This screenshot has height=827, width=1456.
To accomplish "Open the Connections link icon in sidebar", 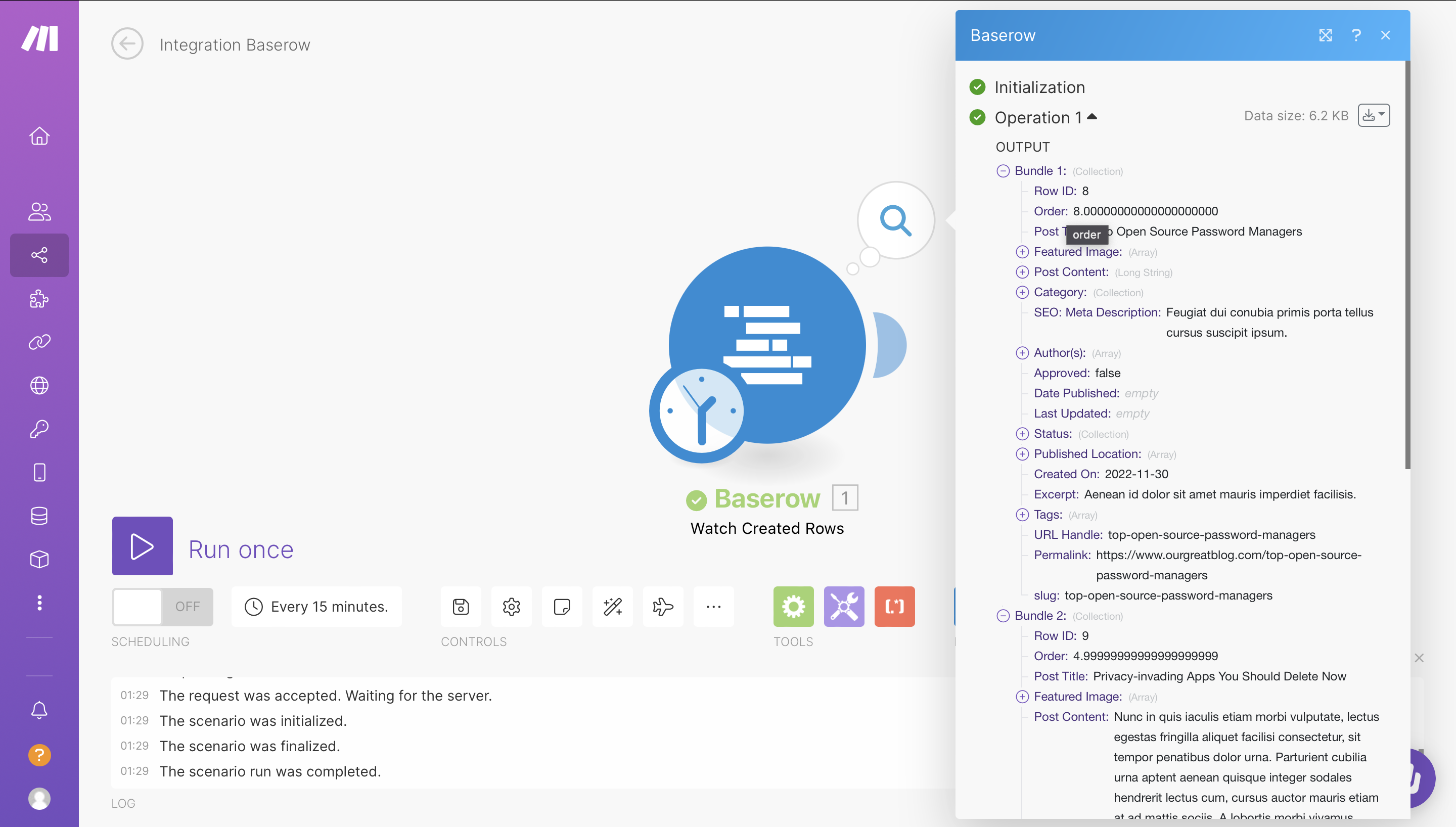I will (39, 342).
